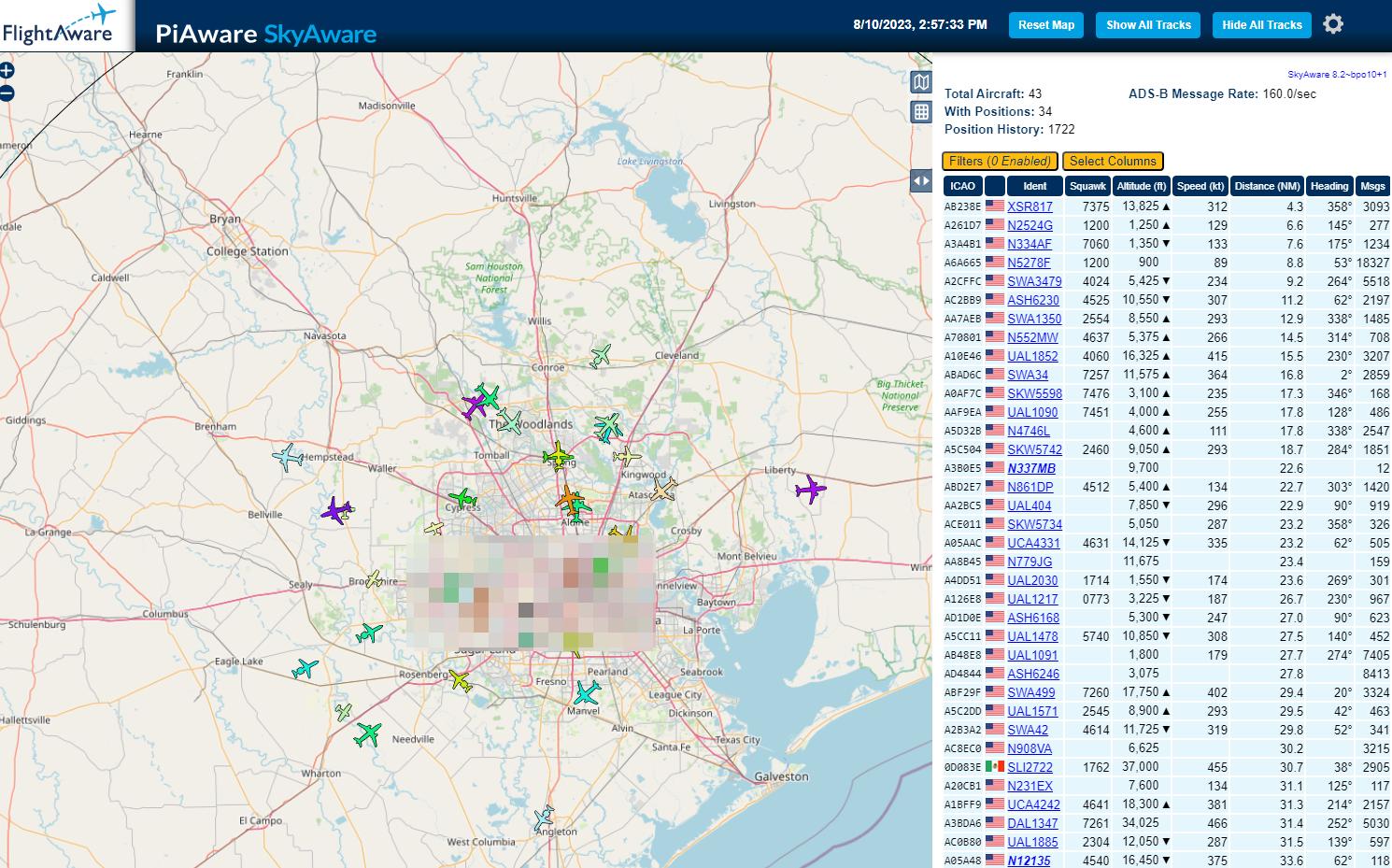Viewport: 1392px width, 868px height.
Task: Sort table by Distance (NM) column
Action: pos(1267,186)
